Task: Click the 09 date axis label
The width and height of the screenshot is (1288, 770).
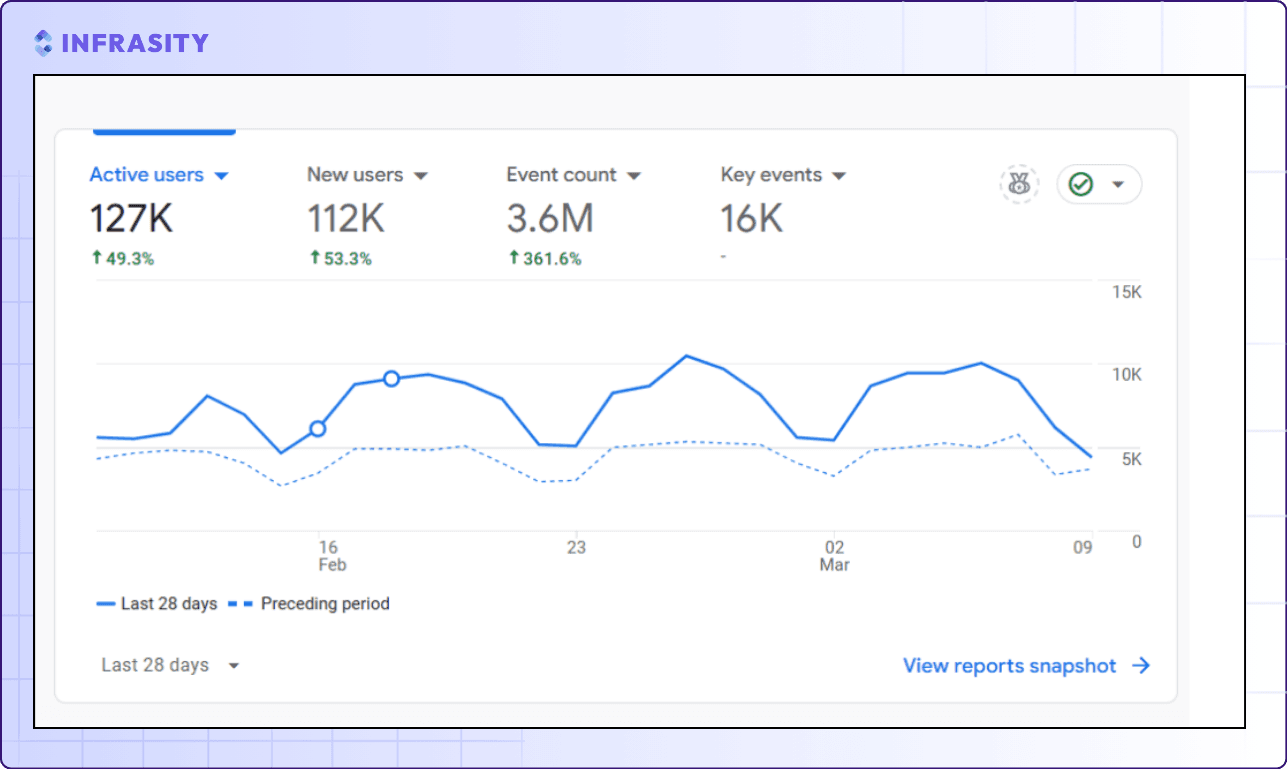Action: (1083, 548)
